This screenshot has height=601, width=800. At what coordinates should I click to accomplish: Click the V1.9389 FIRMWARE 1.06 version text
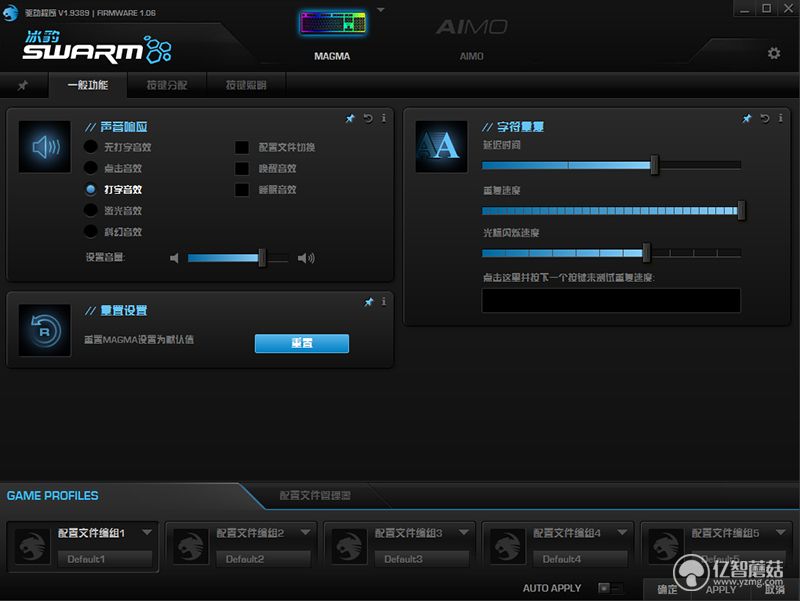click(107, 13)
